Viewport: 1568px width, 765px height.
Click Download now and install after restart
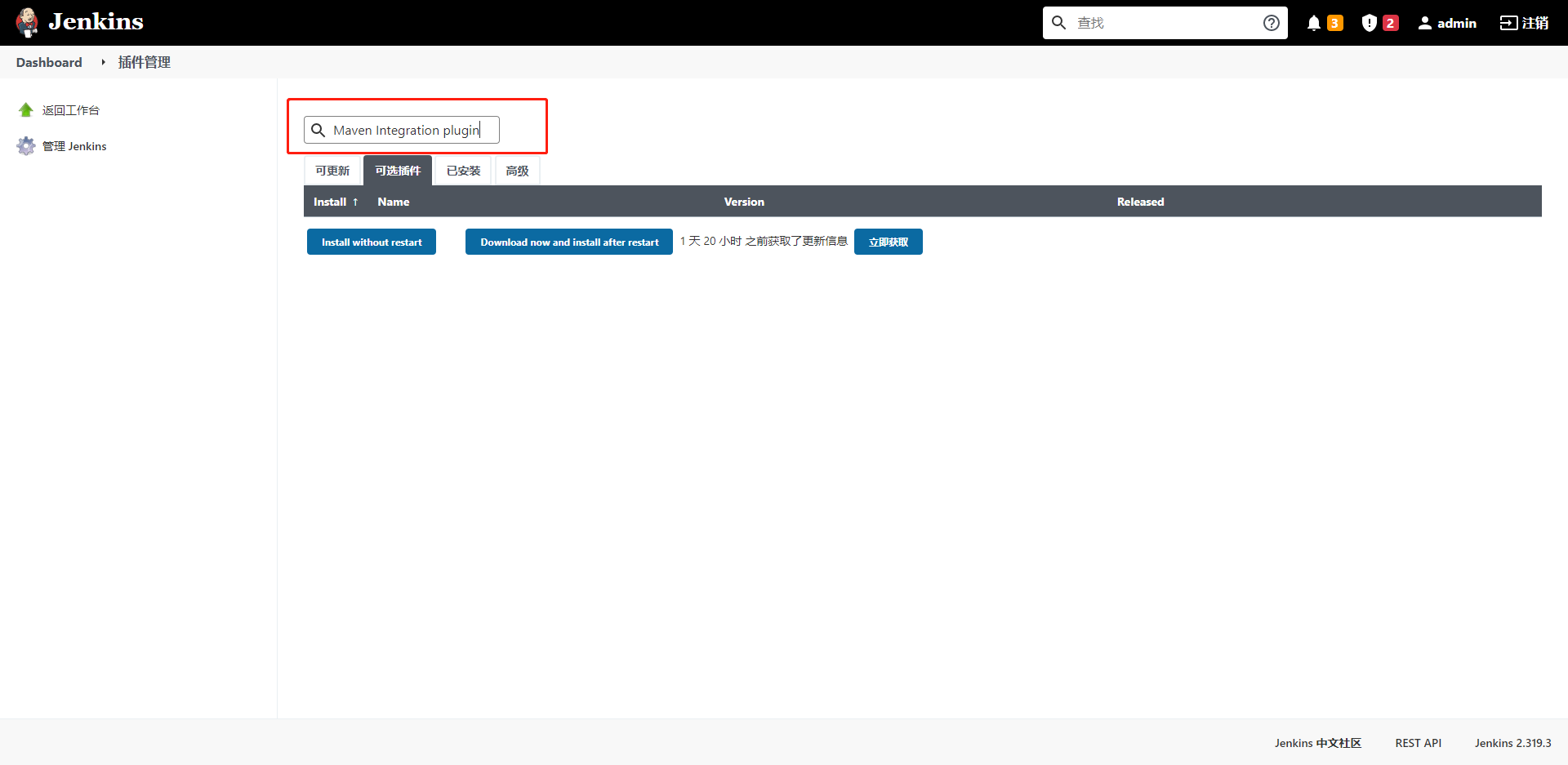pos(569,242)
